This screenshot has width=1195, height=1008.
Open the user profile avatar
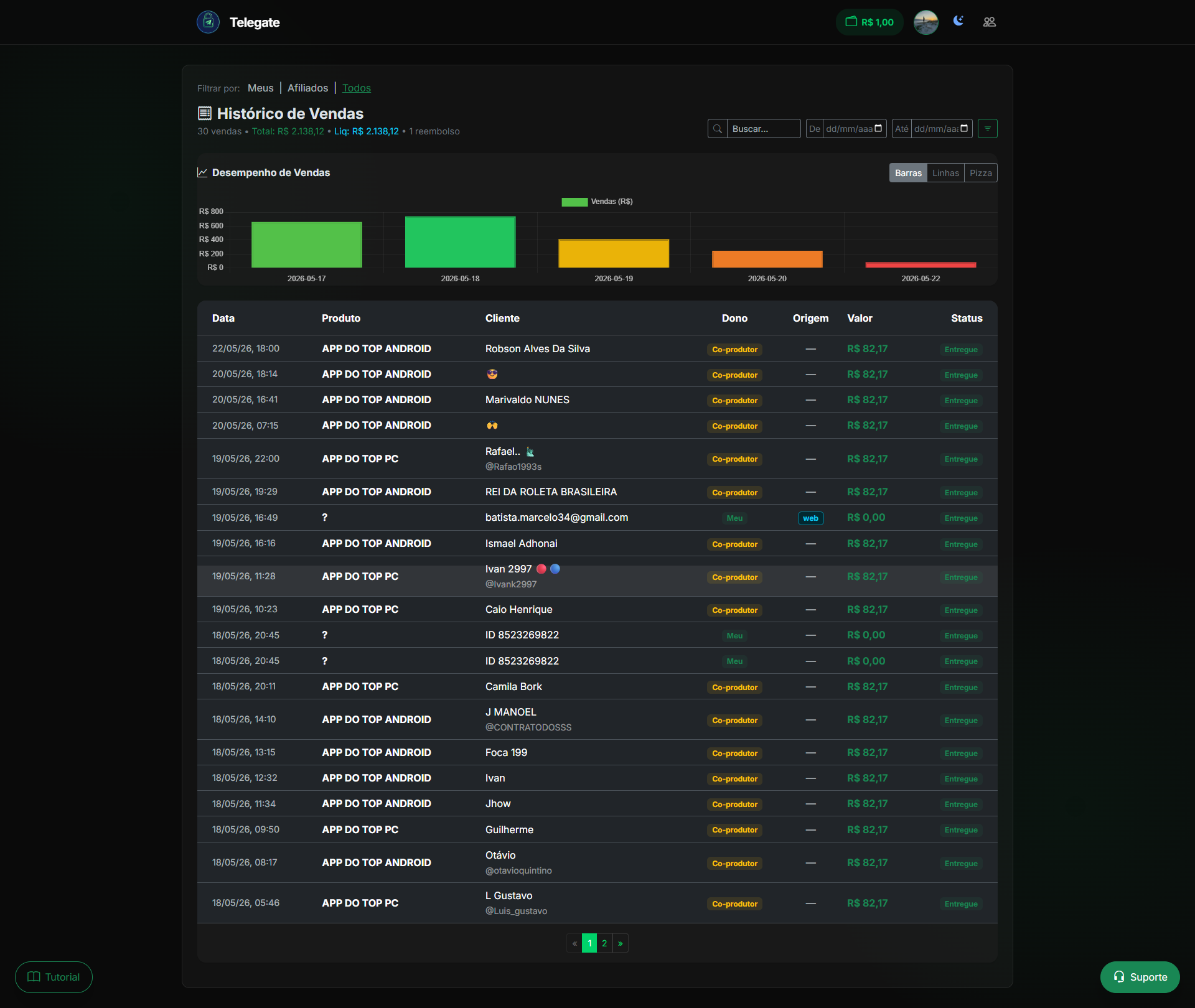tap(926, 22)
